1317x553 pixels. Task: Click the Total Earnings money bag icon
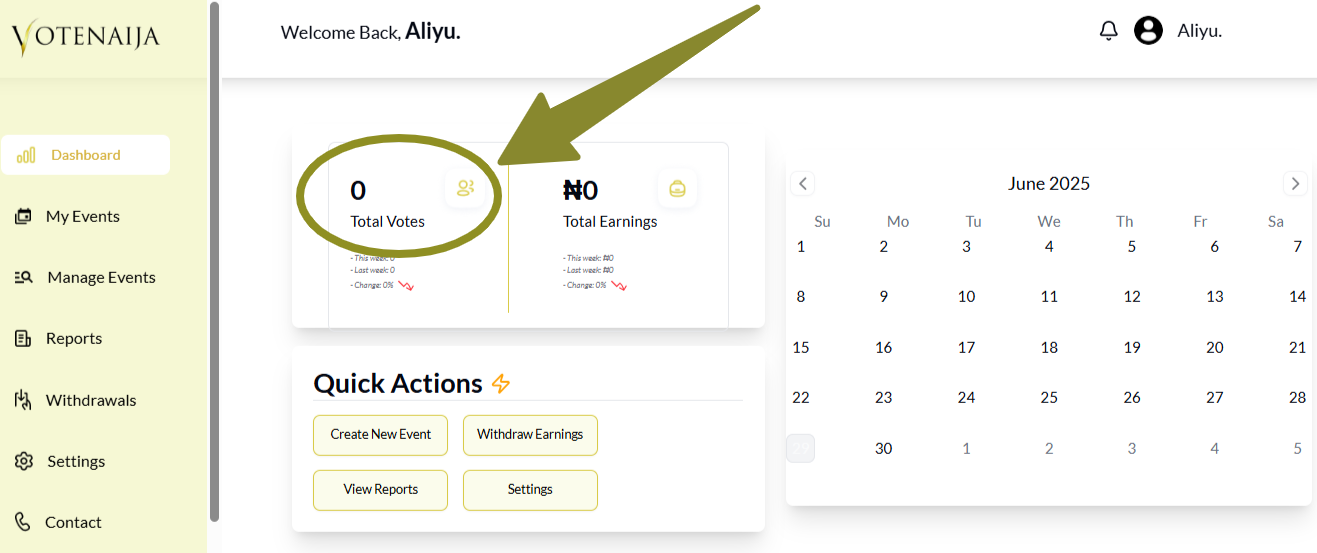(677, 188)
